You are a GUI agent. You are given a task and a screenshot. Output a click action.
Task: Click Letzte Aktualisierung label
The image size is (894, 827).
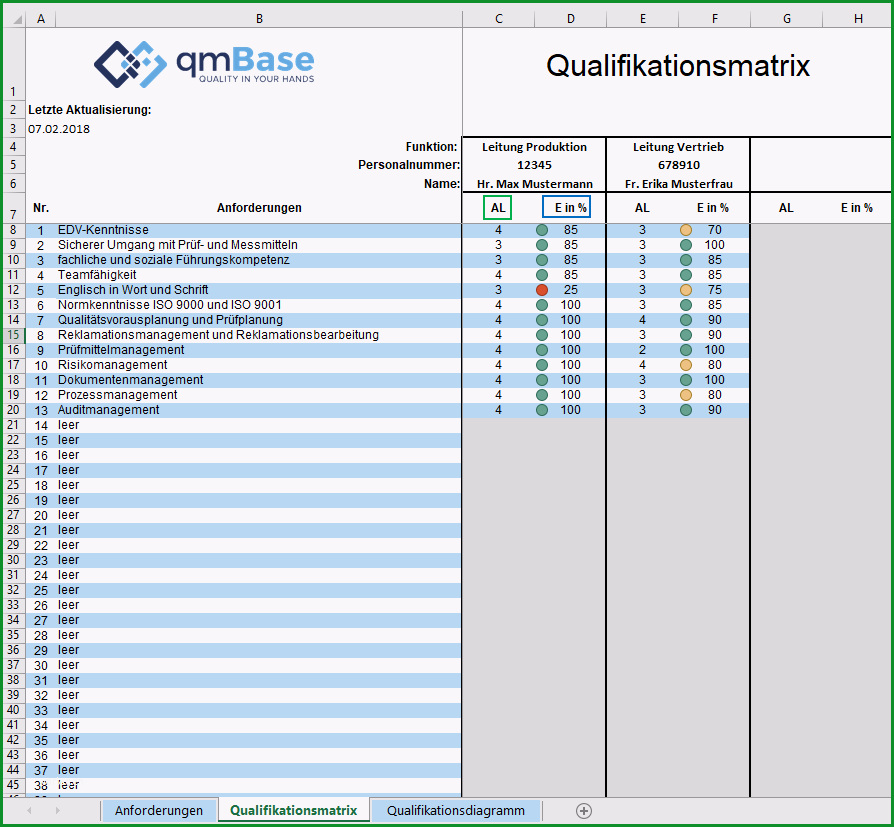point(90,110)
